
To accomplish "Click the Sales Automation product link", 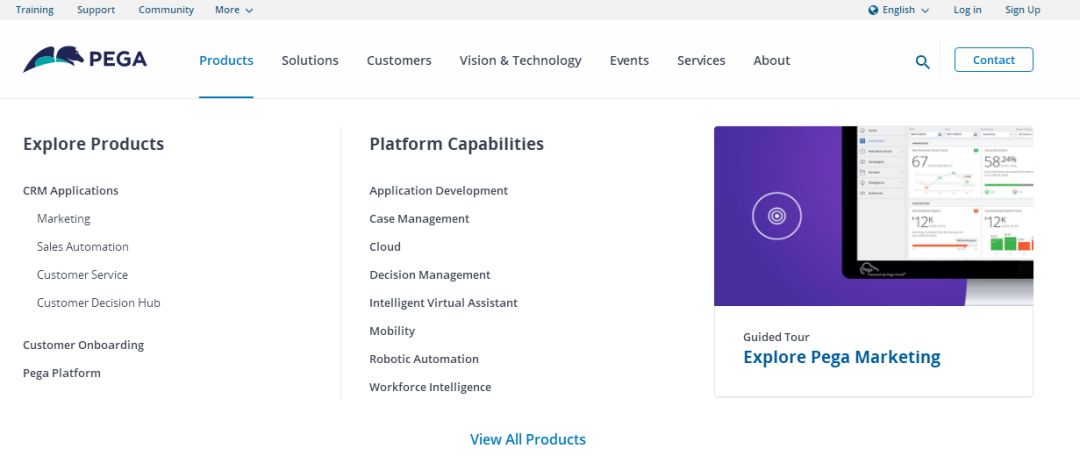I will pos(83,247).
